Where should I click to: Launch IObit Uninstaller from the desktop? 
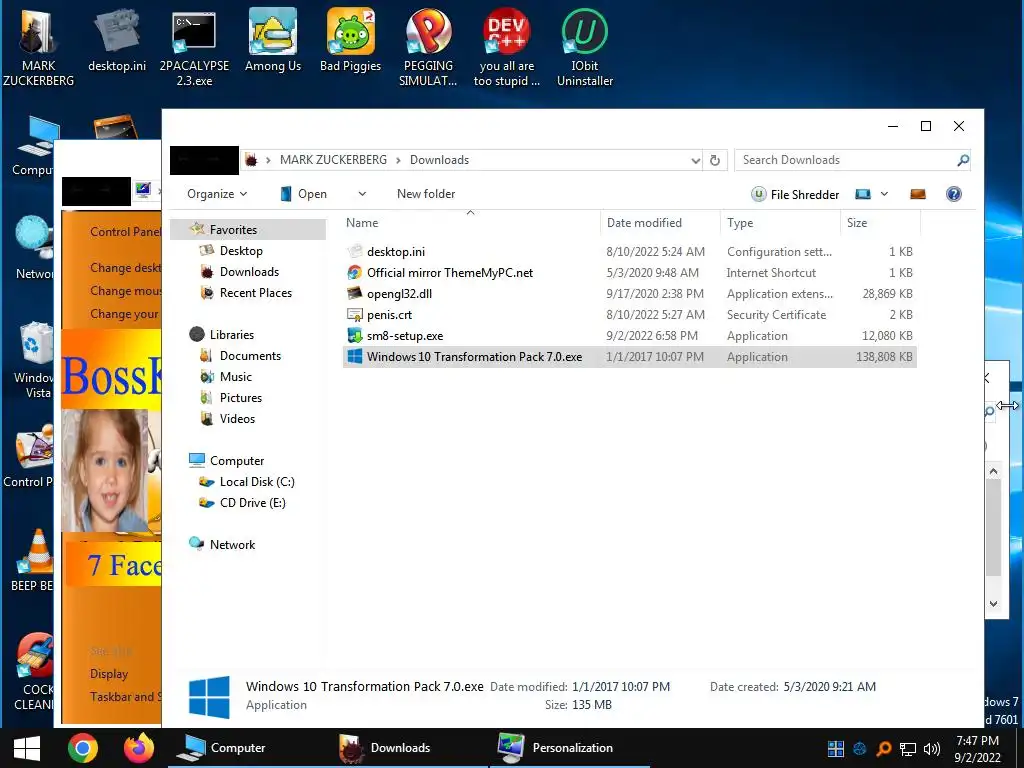pos(584,47)
